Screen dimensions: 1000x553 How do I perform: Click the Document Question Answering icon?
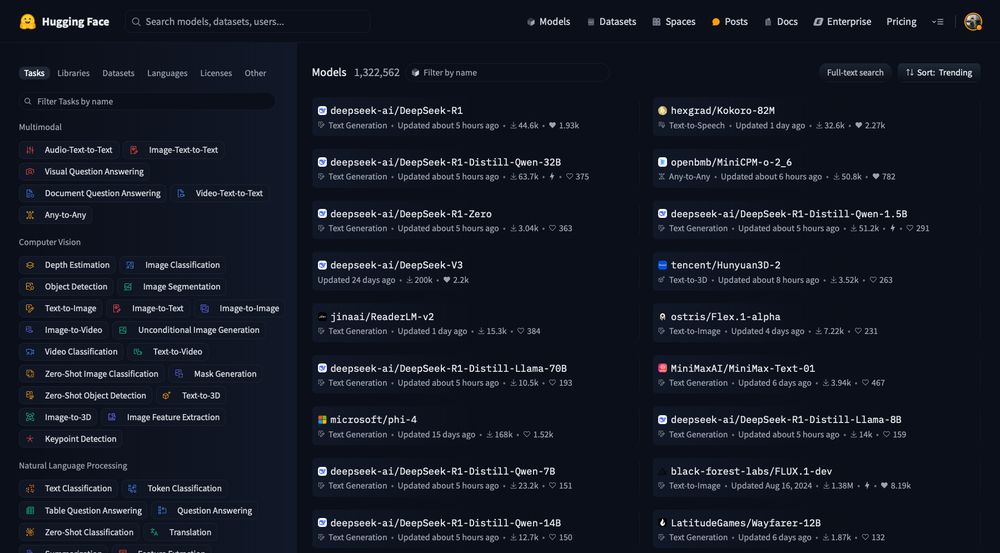(30, 193)
